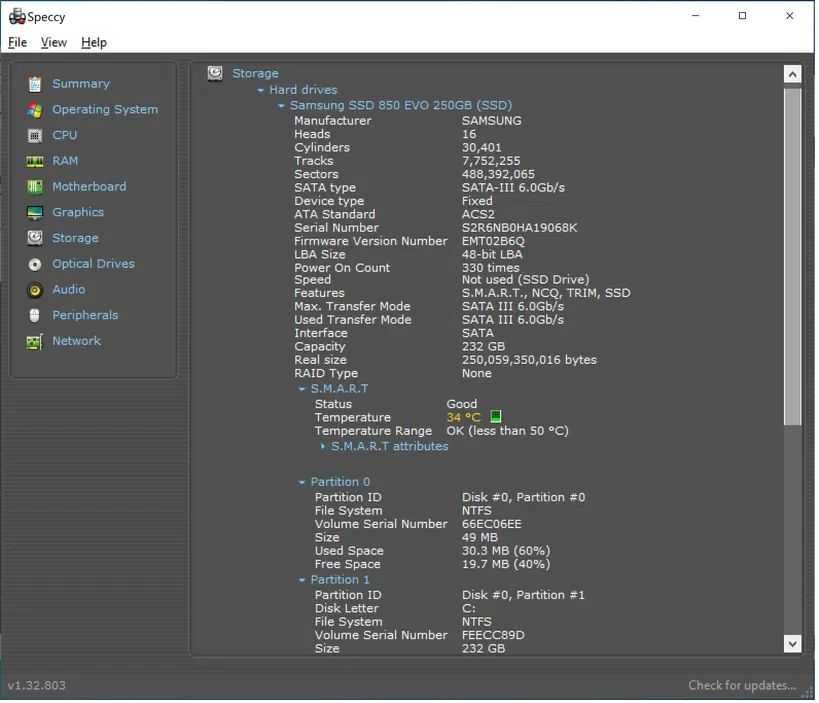
Task: Collapse the Partition 1 node
Action: pyautogui.click(x=301, y=580)
